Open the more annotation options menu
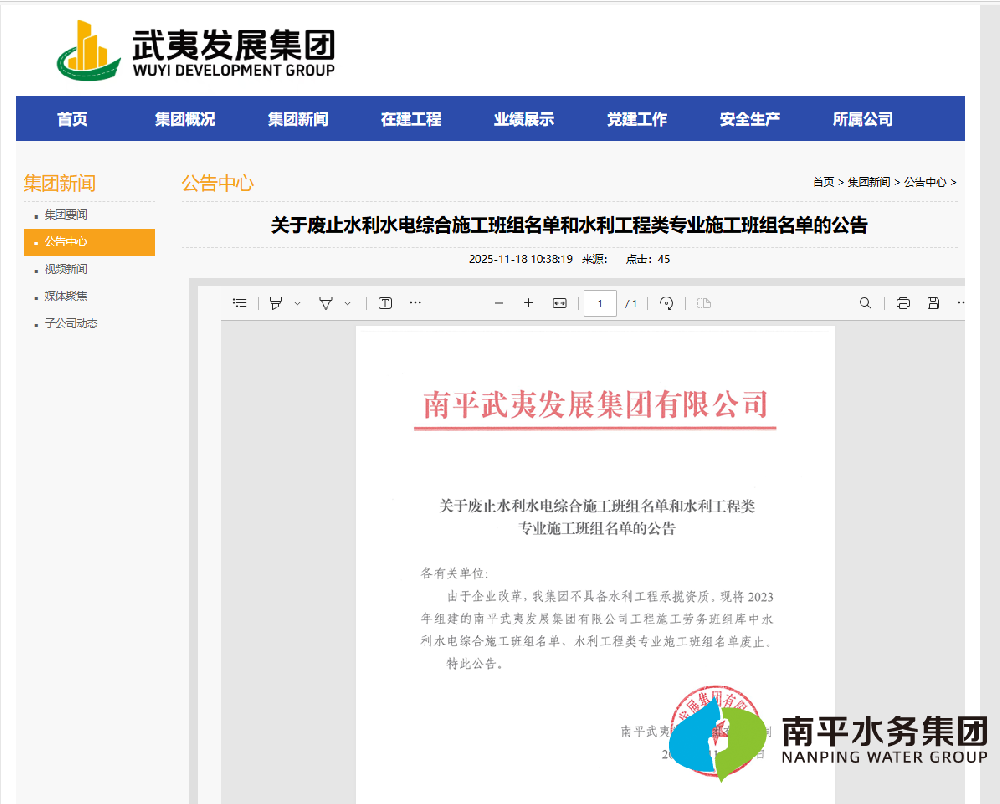 point(415,302)
